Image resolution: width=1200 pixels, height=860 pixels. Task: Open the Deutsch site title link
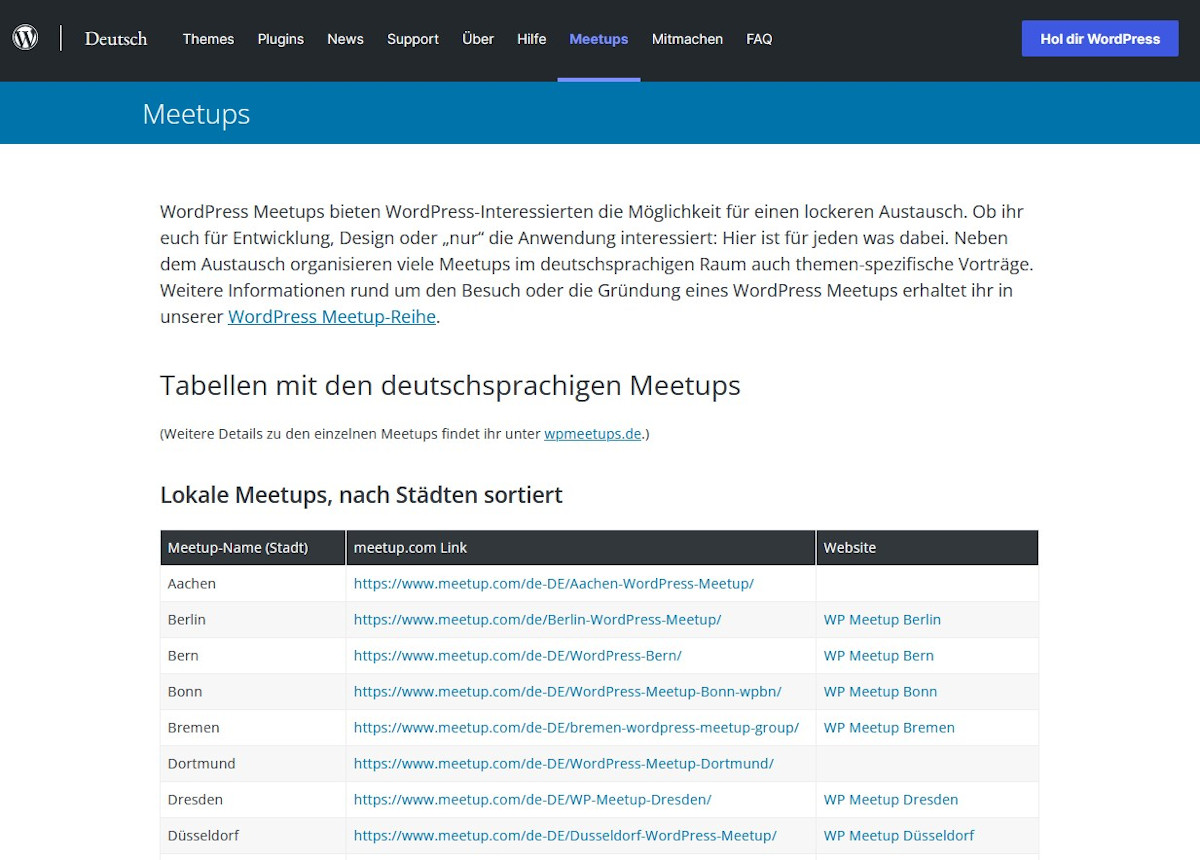point(116,39)
